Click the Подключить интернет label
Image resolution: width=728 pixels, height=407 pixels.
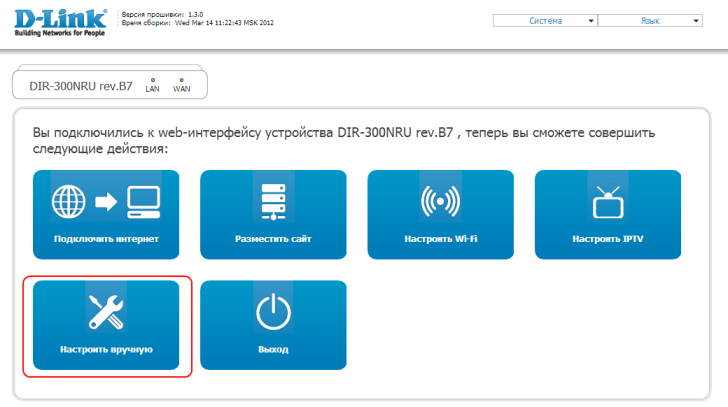106,240
